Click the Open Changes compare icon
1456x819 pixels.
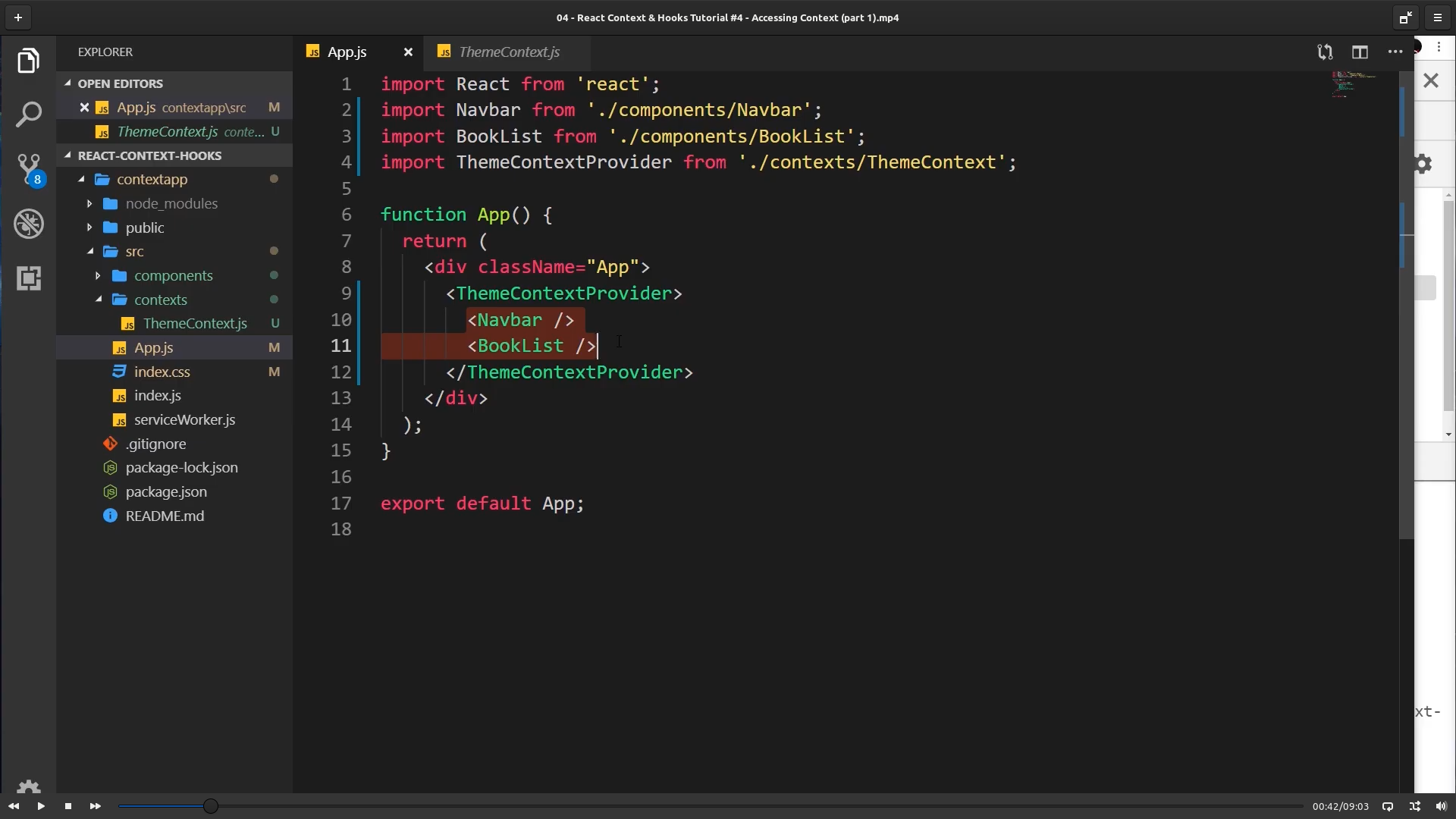click(x=1325, y=52)
